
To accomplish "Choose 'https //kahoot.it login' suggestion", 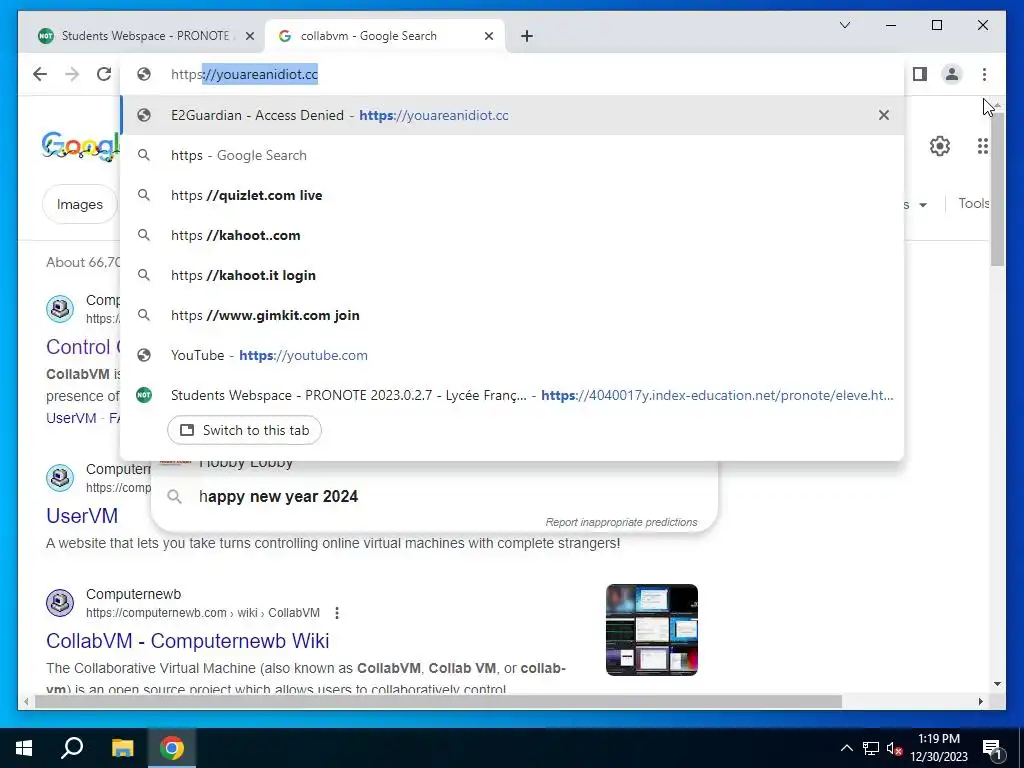I will (x=512, y=275).
